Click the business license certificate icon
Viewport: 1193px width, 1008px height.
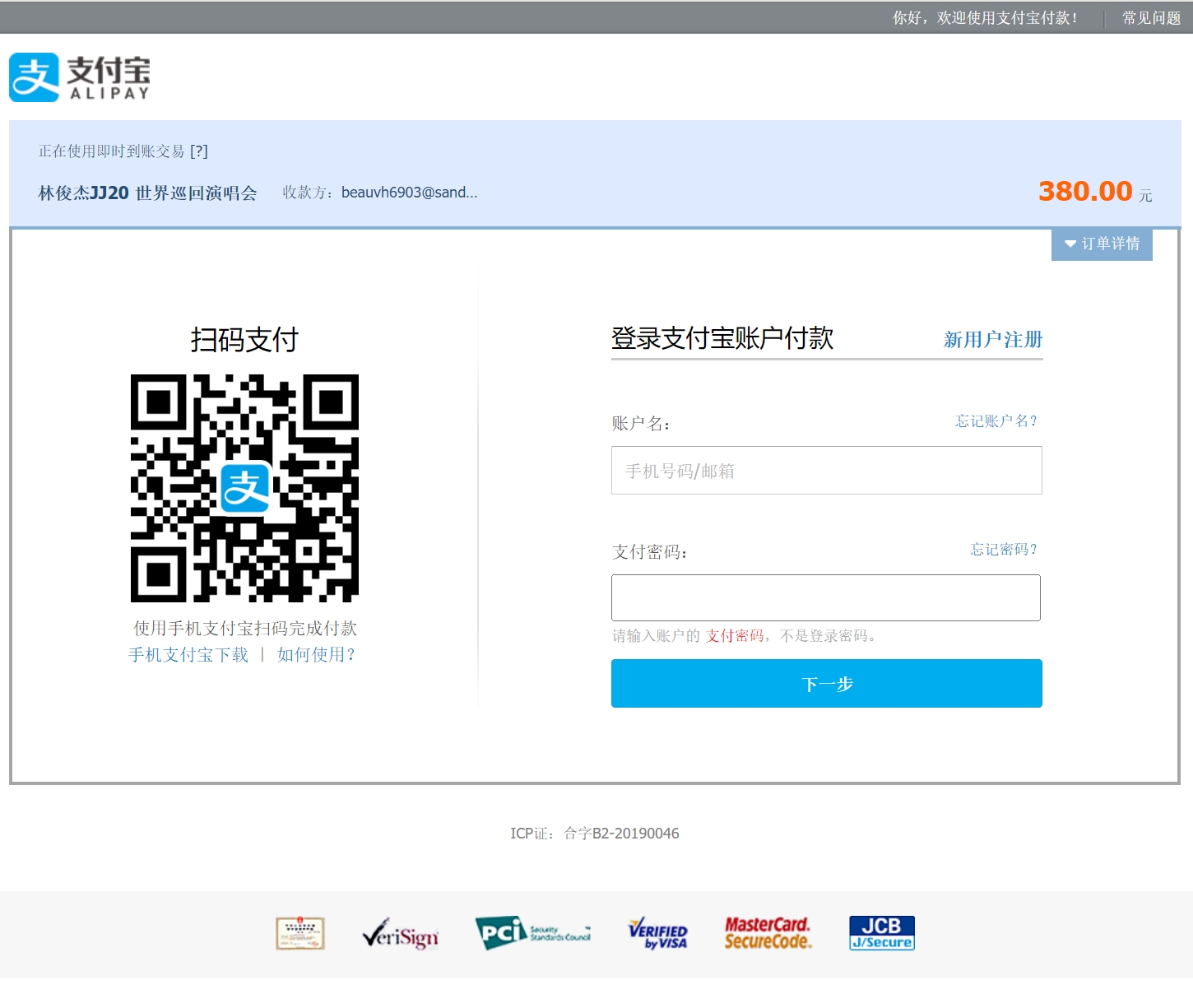coord(300,933)
